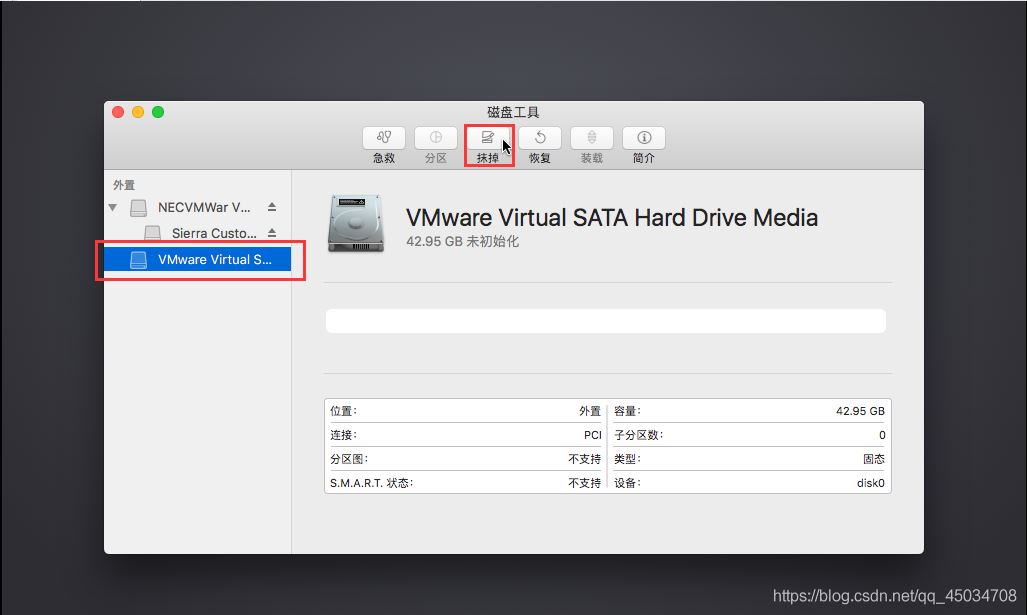
Task: Click the 类型 value 固态
Action: point(874,459)
